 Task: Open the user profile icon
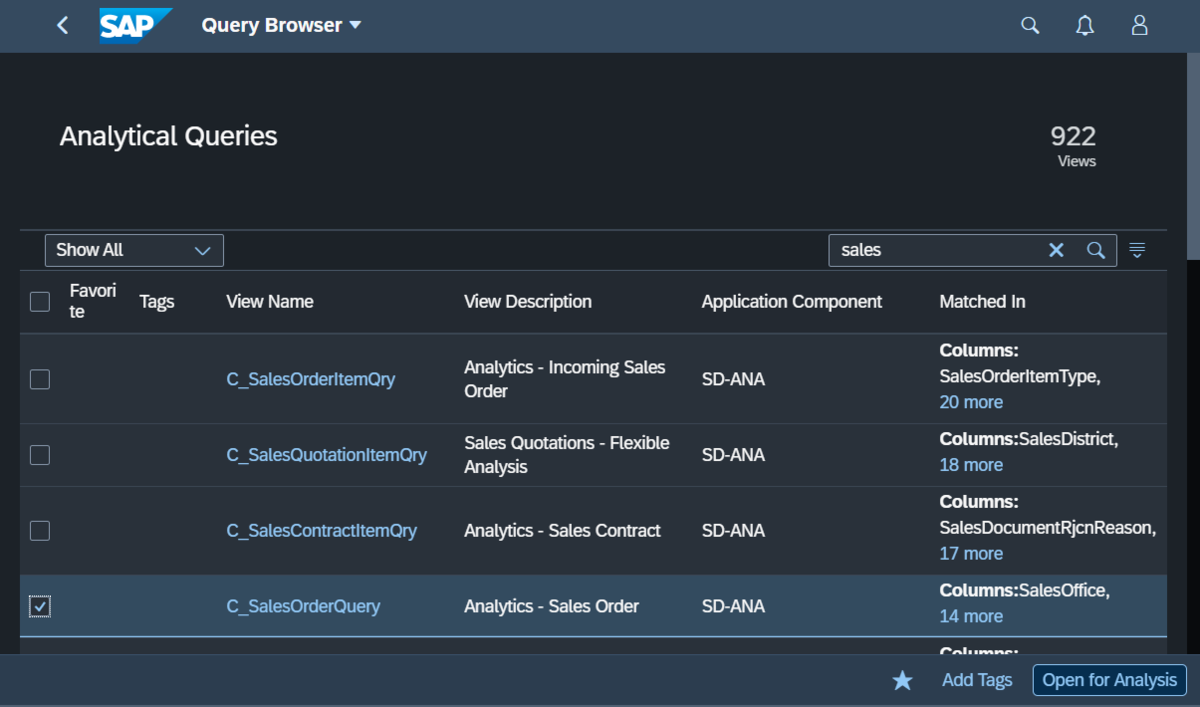point(1139,25)
